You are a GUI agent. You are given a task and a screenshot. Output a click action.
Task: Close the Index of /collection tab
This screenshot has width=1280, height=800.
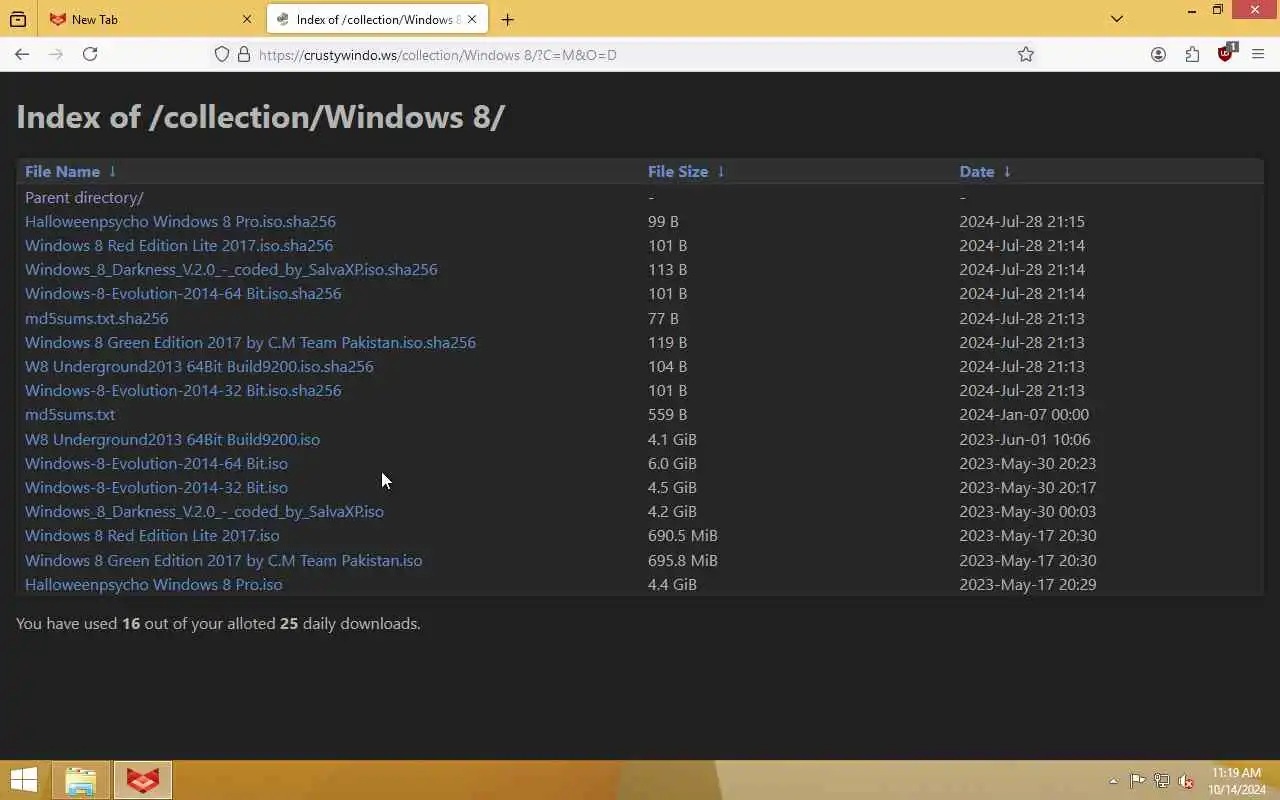tap(472, 19)
